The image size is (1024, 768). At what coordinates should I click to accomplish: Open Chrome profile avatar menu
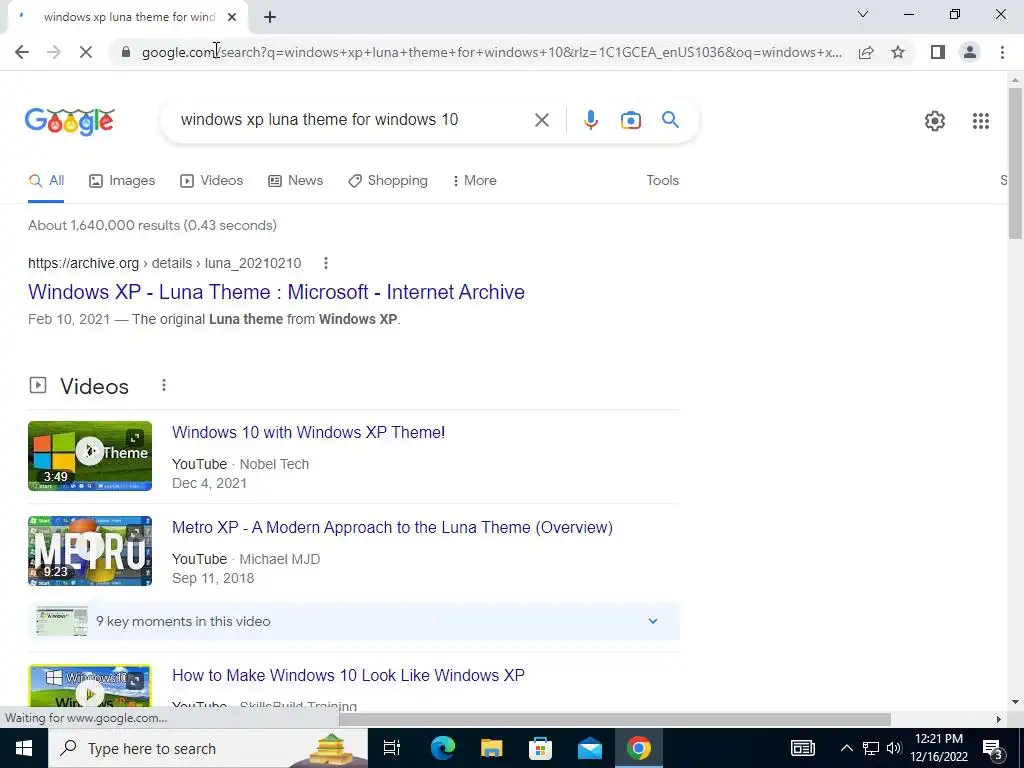pyautogui.click(x=970, y=52)
